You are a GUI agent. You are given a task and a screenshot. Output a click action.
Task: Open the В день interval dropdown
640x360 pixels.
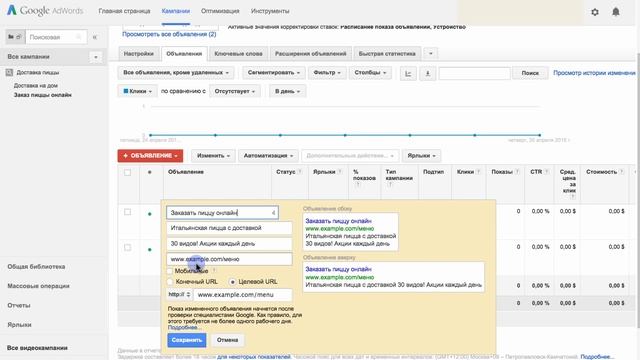point(287,91)
